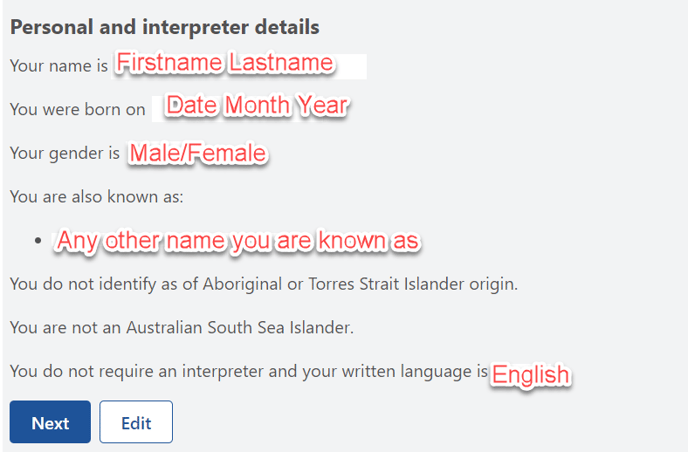Click the Australian South Sea Islander statement
This screenshot has height=452, width=688.
pos(182,327)
